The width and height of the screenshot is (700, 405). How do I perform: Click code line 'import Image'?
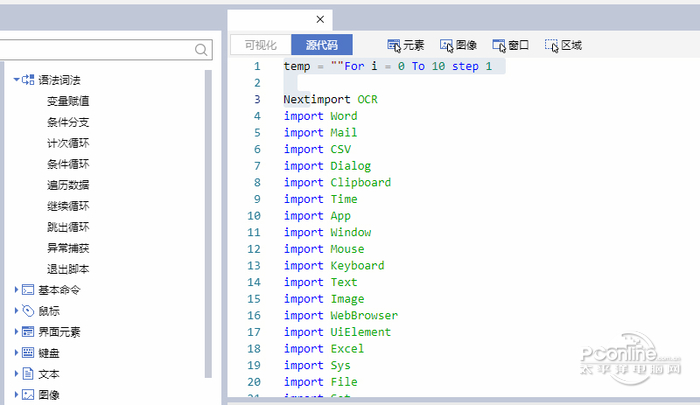324,299
